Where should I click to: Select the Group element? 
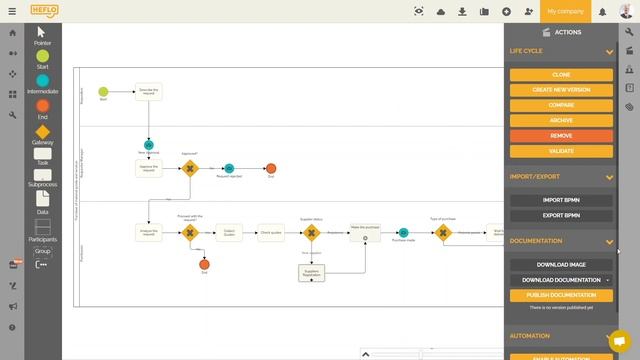tap(42, 251)
